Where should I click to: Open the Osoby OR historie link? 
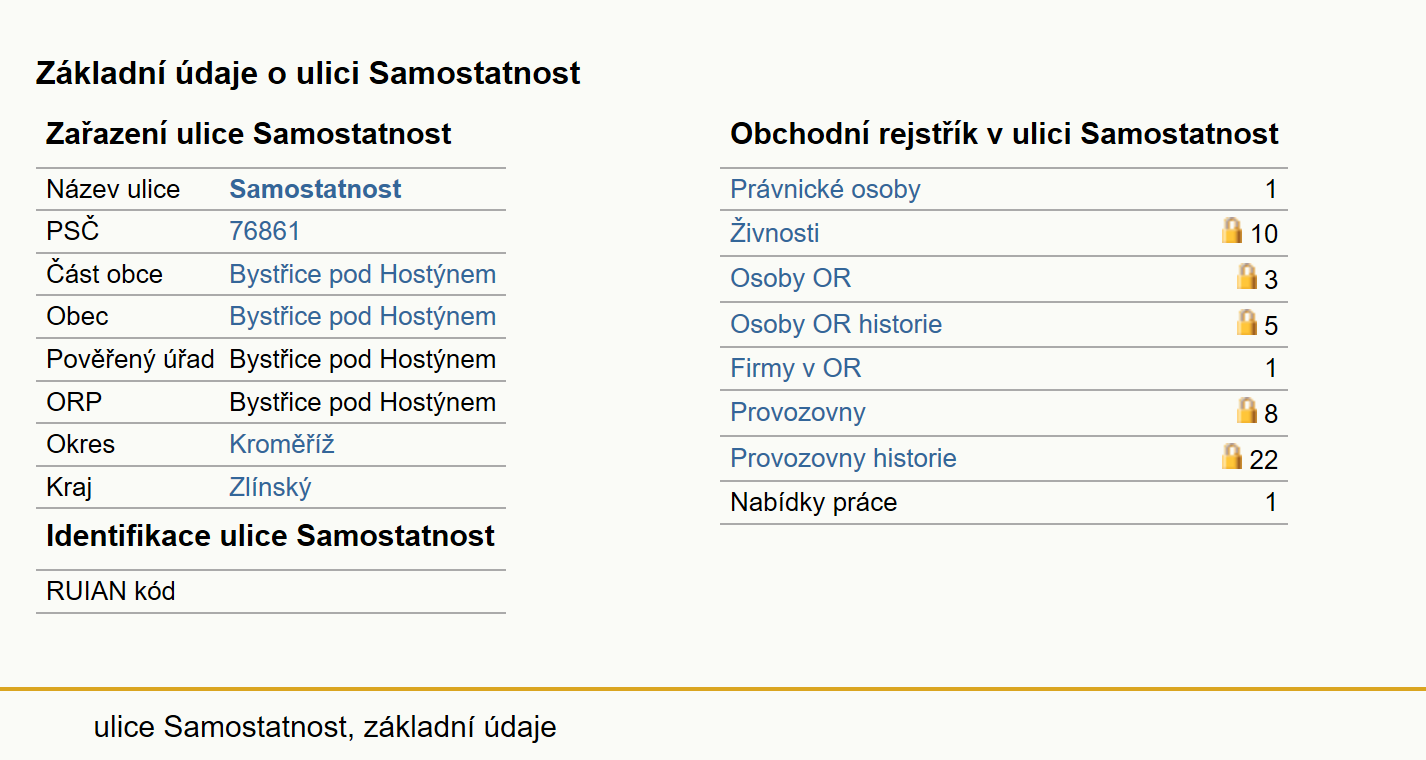tap(836, 324)
